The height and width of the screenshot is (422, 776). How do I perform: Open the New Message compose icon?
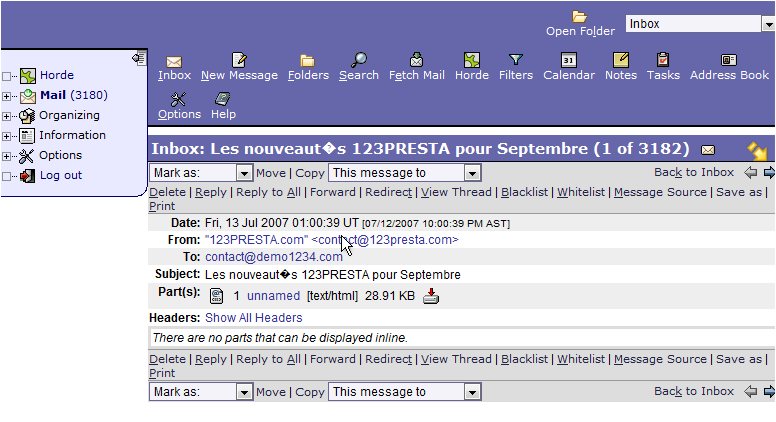pyautogui.click(x=239, y=60)
